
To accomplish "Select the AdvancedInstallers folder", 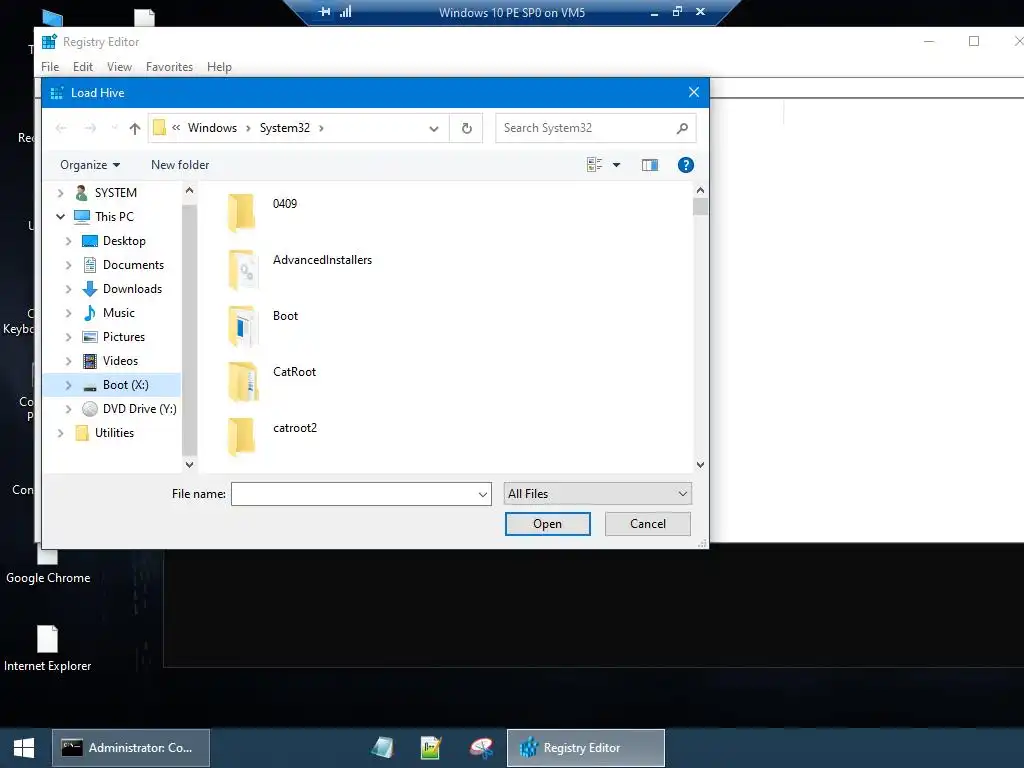I will coord(322,260).
